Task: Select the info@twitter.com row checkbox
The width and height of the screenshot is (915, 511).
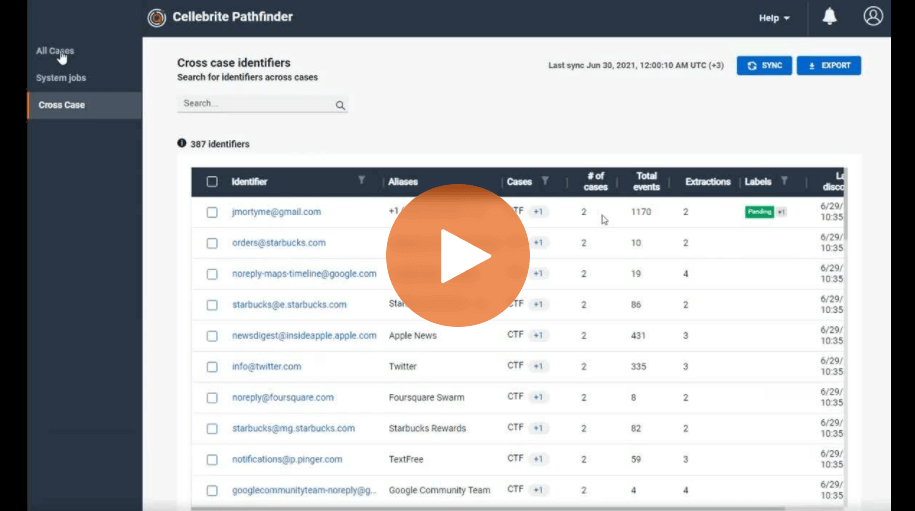Action: (212, 367)
